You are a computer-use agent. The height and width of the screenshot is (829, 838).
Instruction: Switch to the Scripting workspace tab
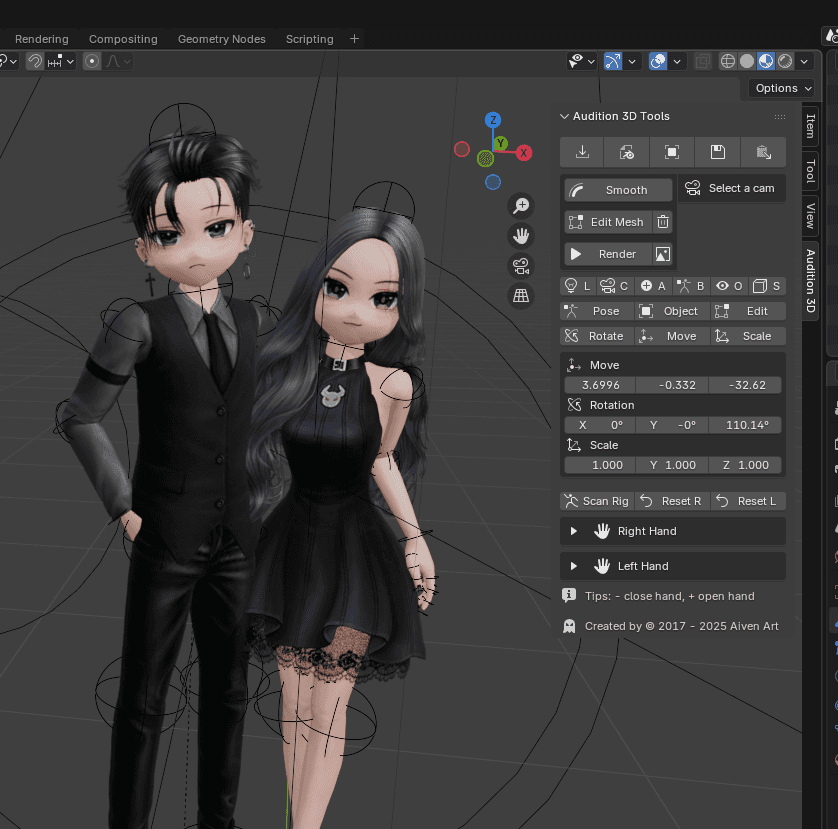point(309,39)
